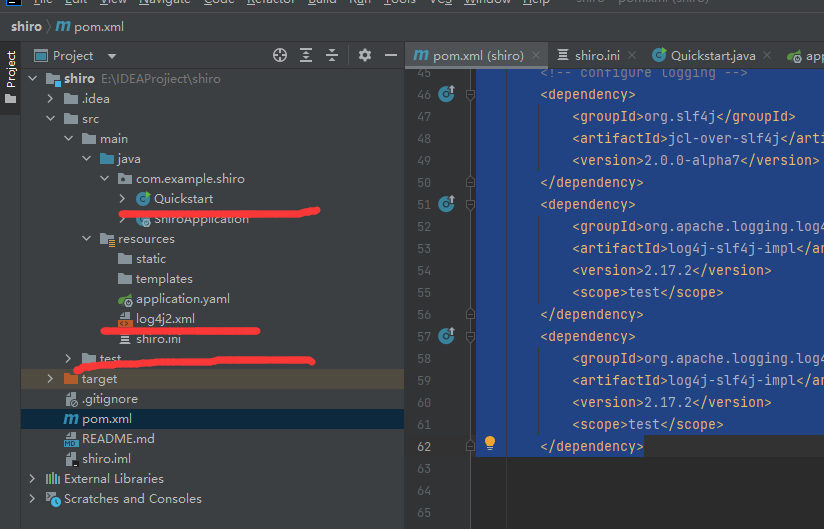The width and height of the screenshot is (824, 529).
Task: Collapse the src folder arrow
Action: click(x=50, y=118)
